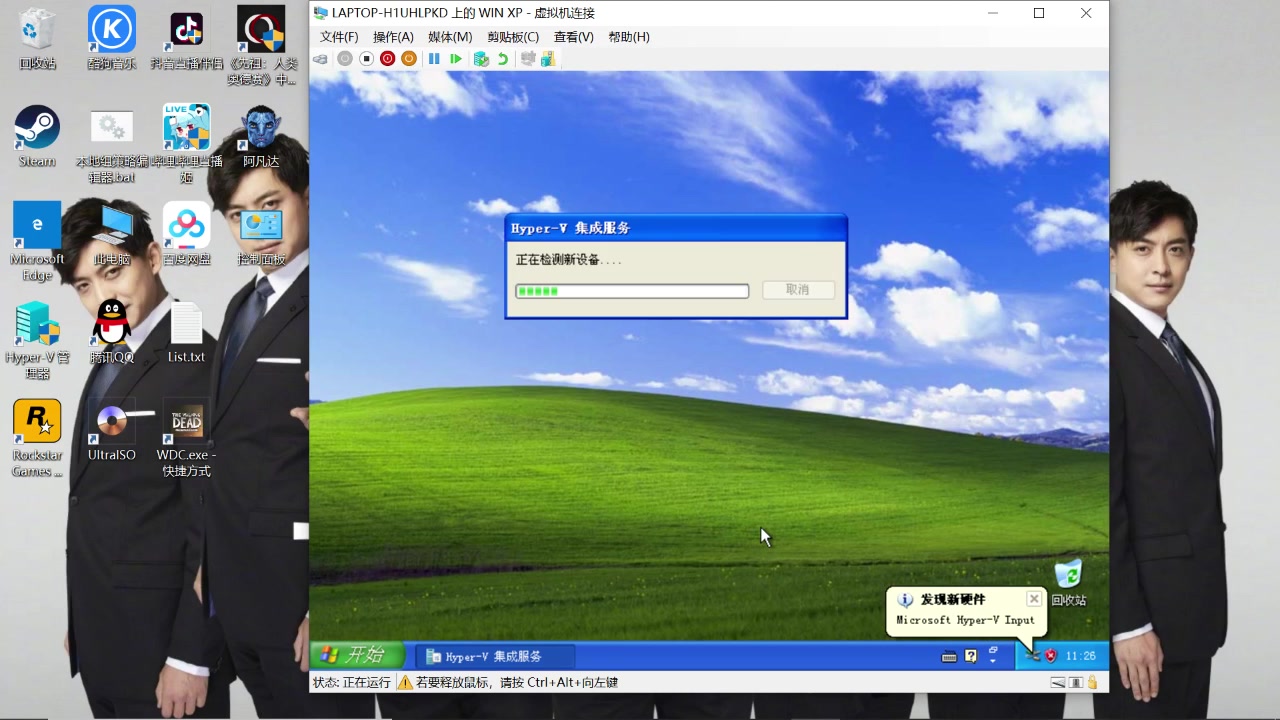Select the 抖音直播伴侣 desktop shortcut
The height and width of the screenshot is (720, 1280).
187,40
